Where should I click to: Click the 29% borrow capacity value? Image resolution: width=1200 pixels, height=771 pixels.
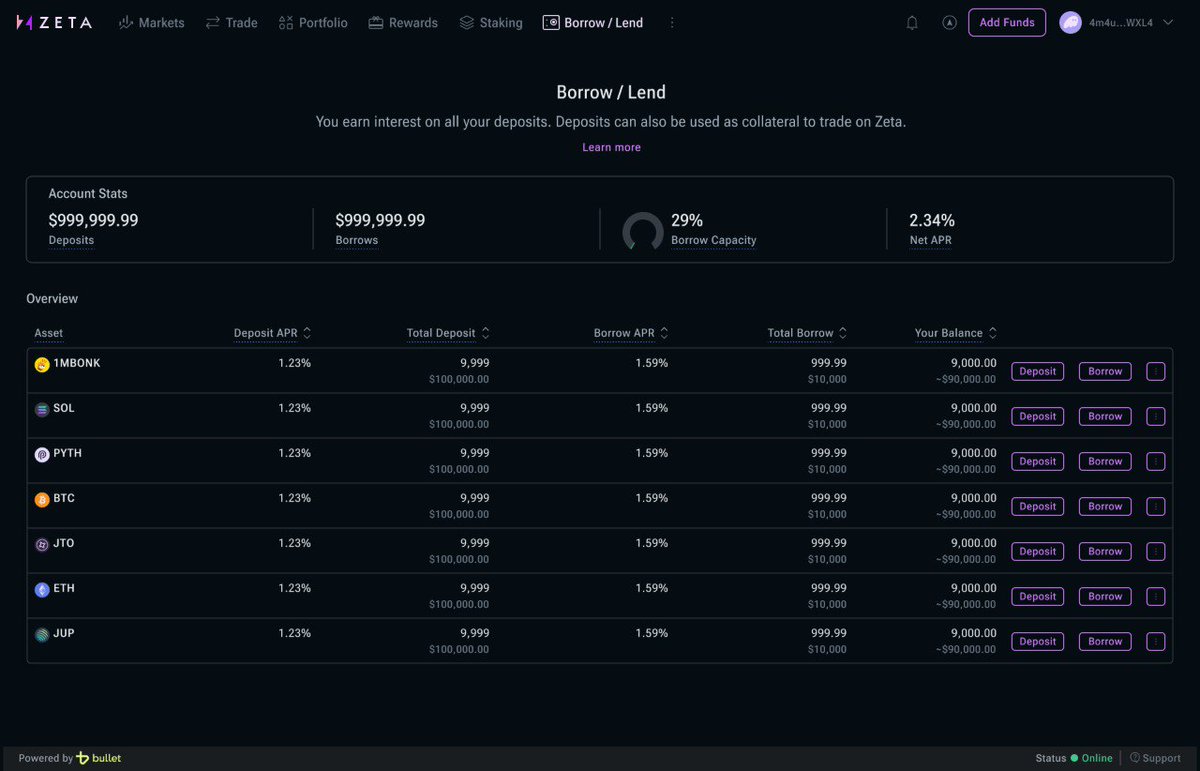click(687, 220)
